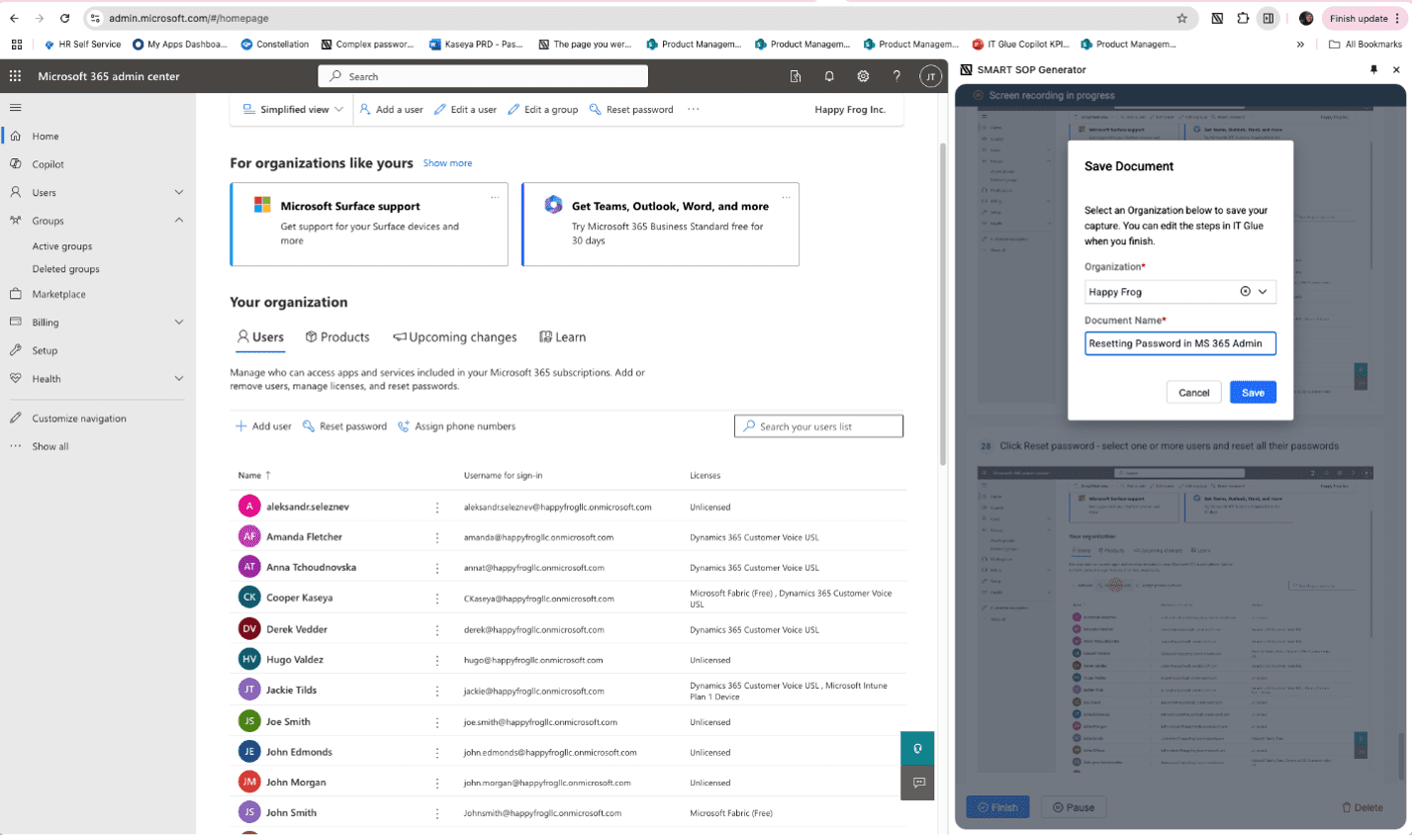Viewport: 1415px width, 840px height.
Task: Pin the SMART SOP Generator panel
Action: 1373,69
